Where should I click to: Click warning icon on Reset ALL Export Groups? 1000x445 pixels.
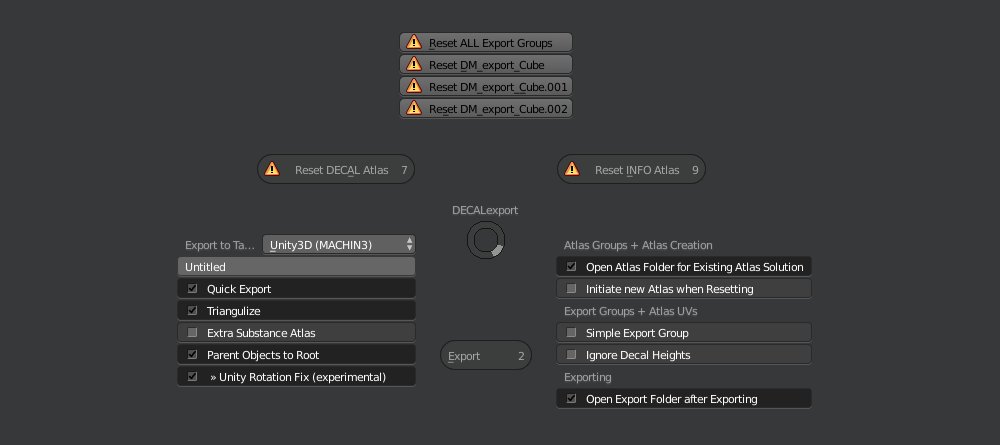414,42
